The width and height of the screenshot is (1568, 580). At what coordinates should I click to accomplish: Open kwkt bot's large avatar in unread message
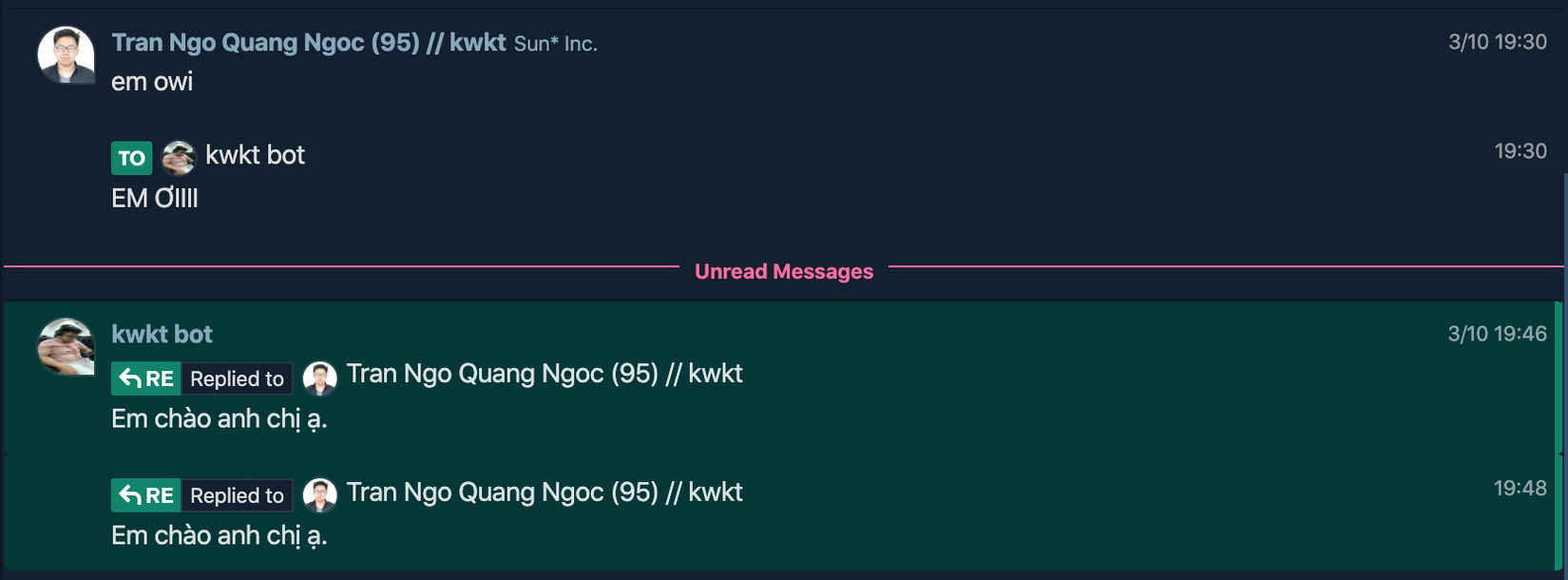point(66,346)
